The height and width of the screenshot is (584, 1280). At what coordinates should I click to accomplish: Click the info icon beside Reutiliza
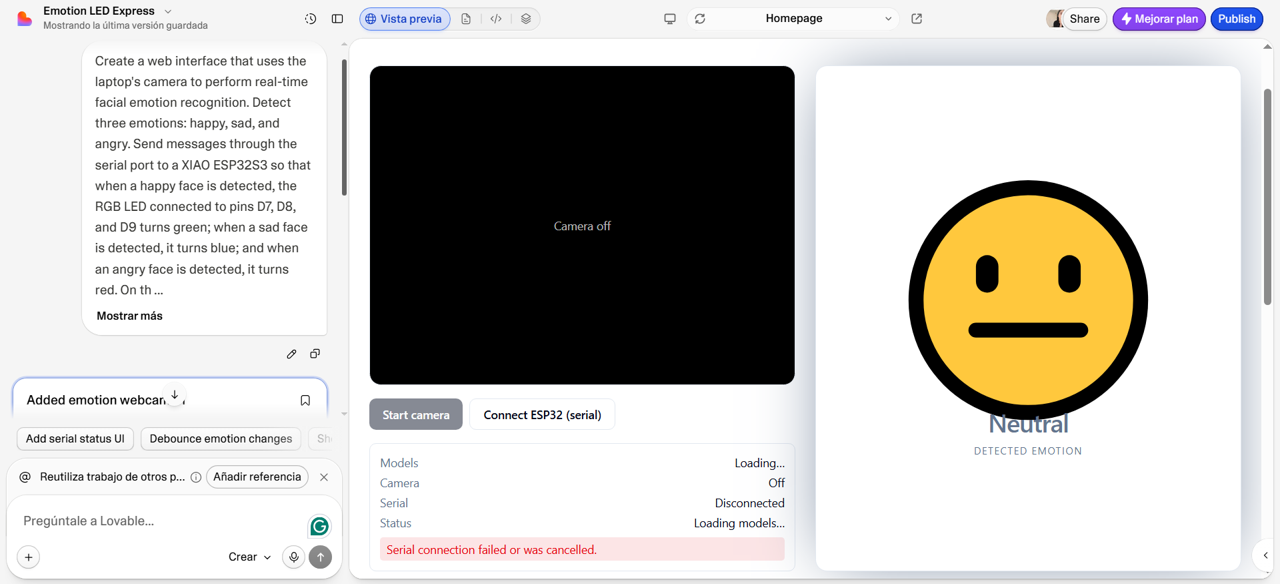tap(196, 477)
